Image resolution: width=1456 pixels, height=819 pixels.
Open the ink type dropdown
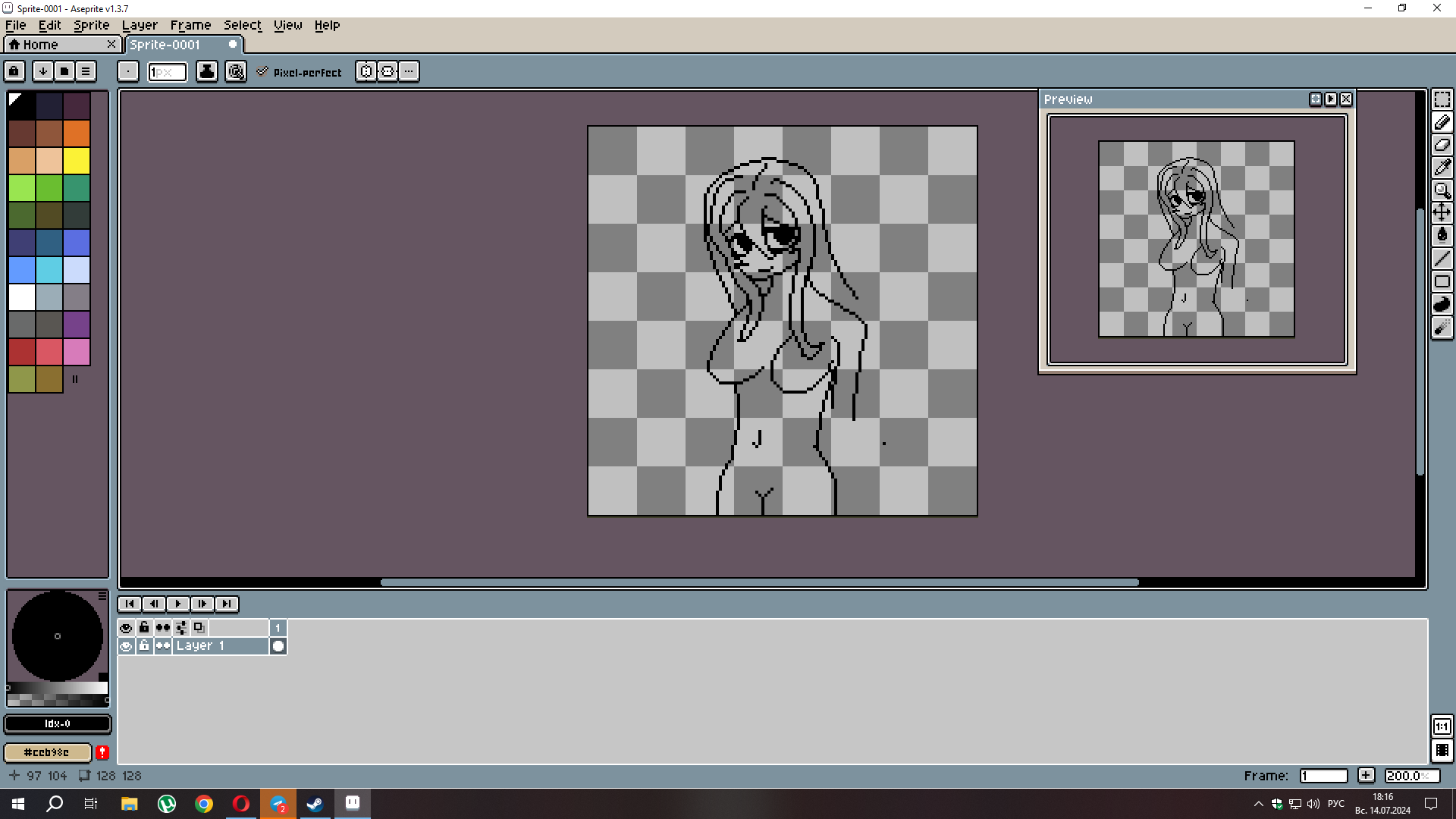207,71
